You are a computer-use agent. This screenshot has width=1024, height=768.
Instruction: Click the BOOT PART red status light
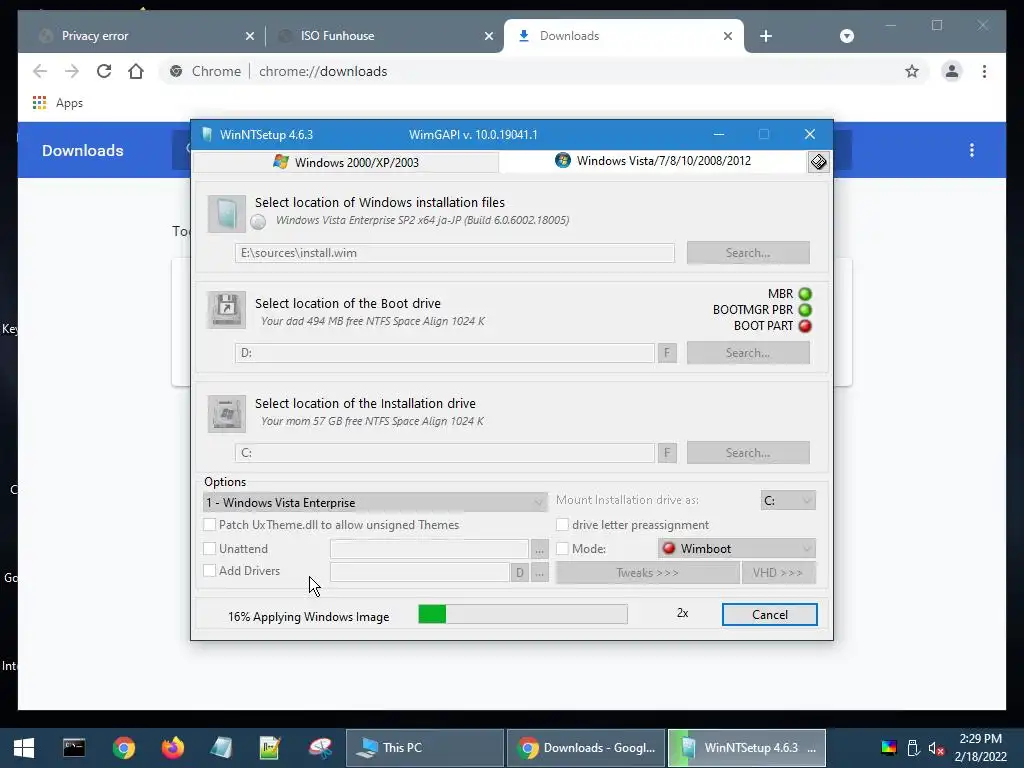805,326
